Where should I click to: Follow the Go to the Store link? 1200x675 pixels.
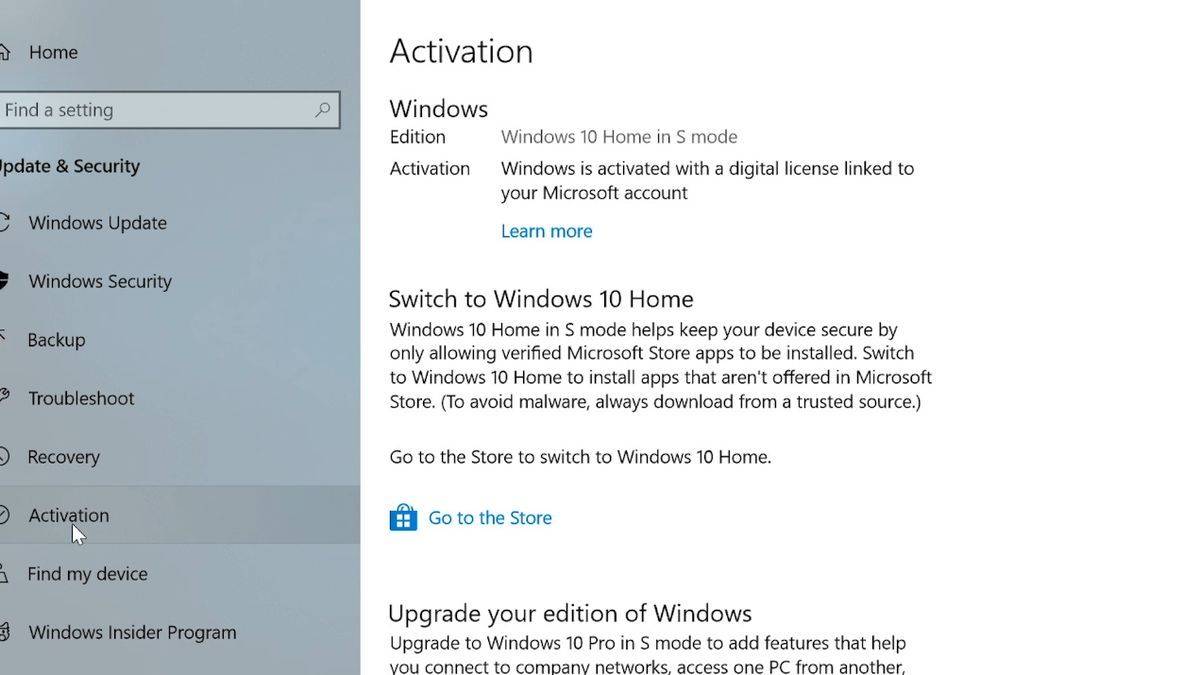489,517
